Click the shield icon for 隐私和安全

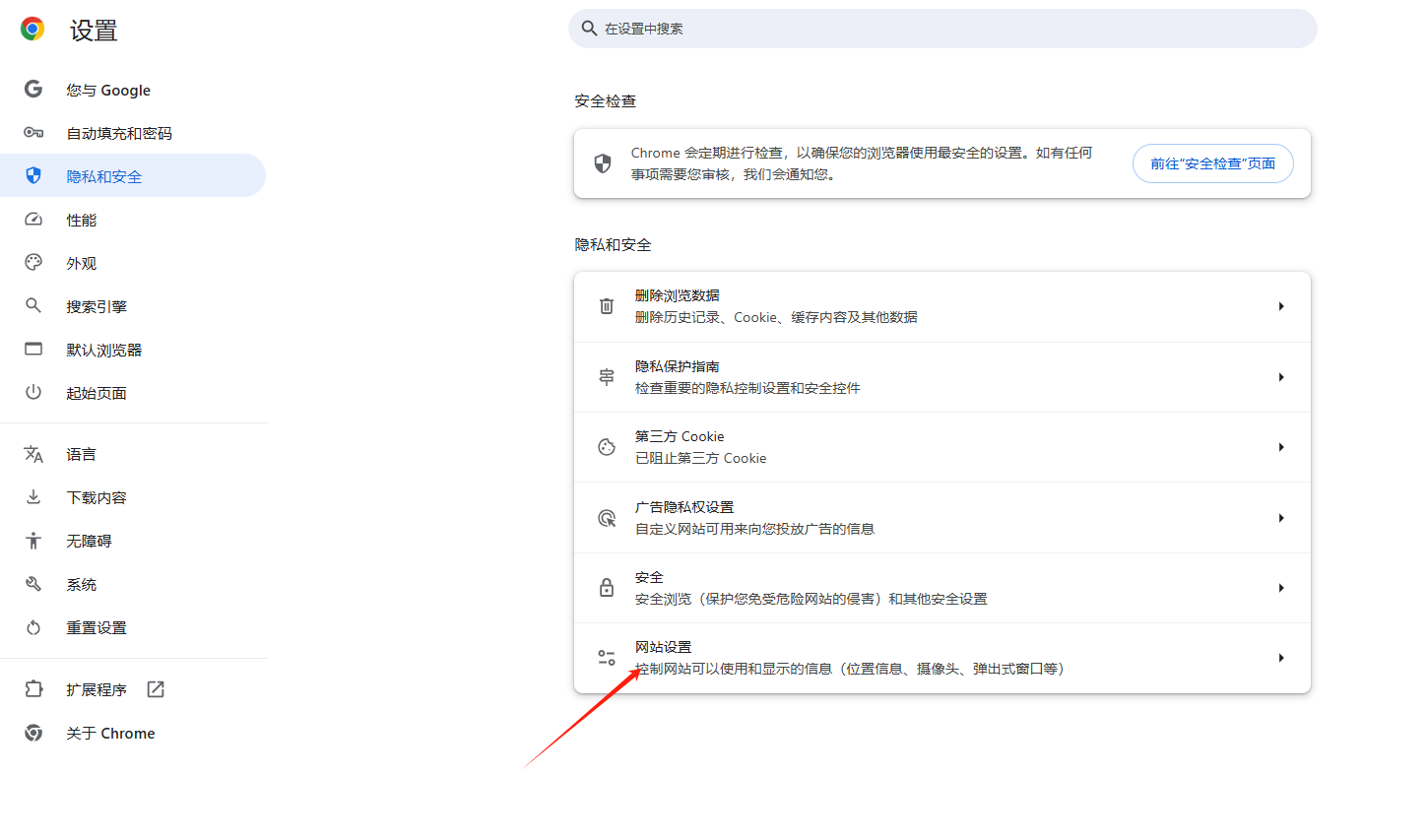click(x=33, y=175)
